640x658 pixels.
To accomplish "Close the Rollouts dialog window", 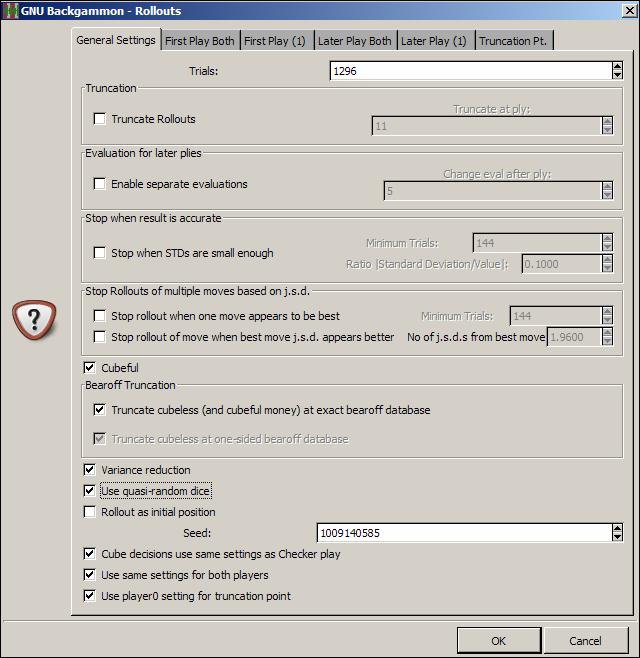I will click(x=630, y=10).
